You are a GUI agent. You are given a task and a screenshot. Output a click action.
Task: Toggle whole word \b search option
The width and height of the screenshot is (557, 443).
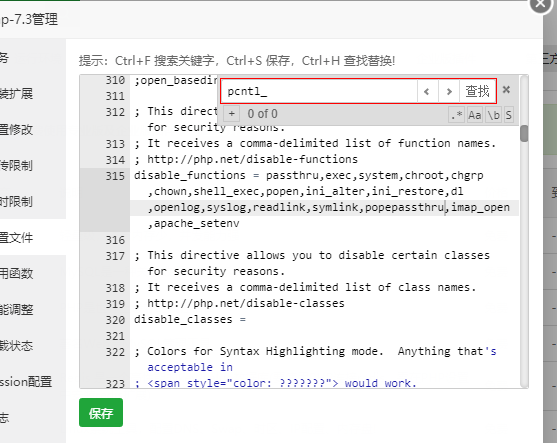[493, 115]
